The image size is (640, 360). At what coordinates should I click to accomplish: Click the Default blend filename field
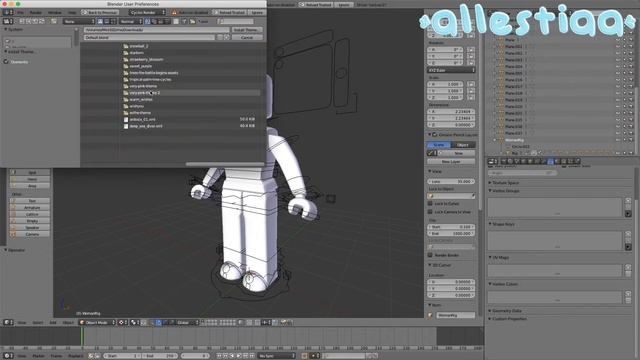[149, 37]
